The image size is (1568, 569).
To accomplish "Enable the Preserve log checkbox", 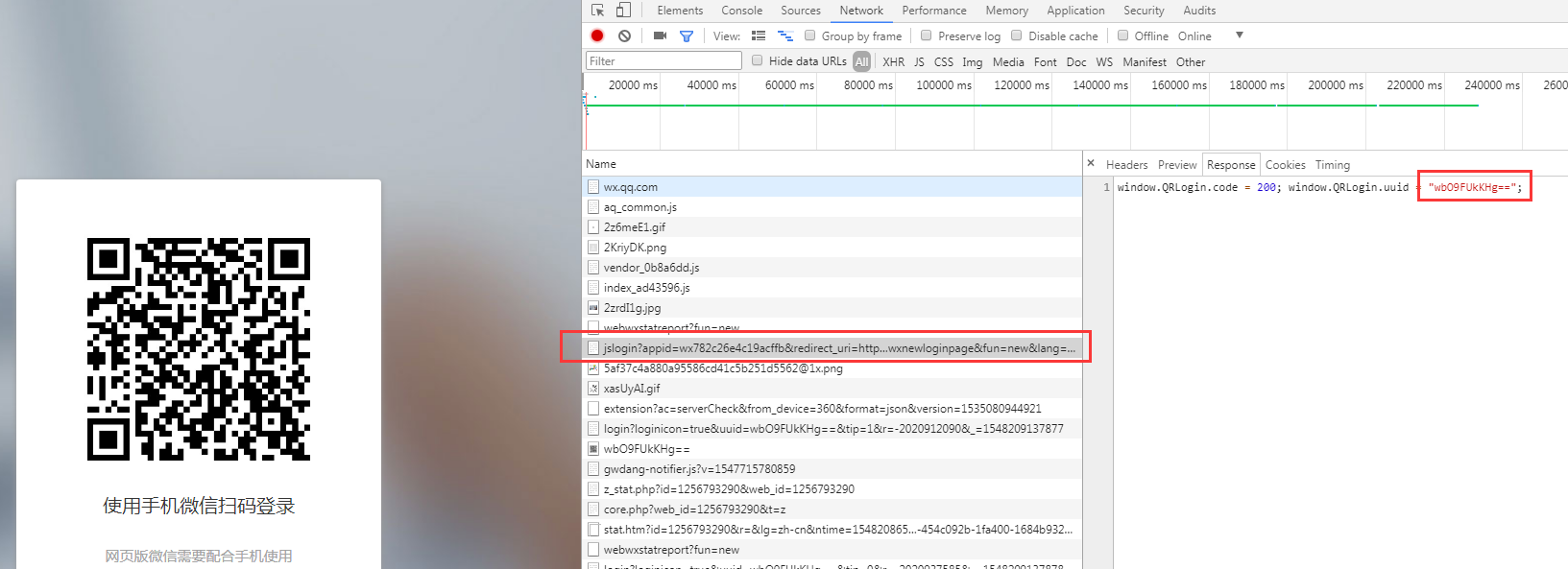I will tap(927, 36).
